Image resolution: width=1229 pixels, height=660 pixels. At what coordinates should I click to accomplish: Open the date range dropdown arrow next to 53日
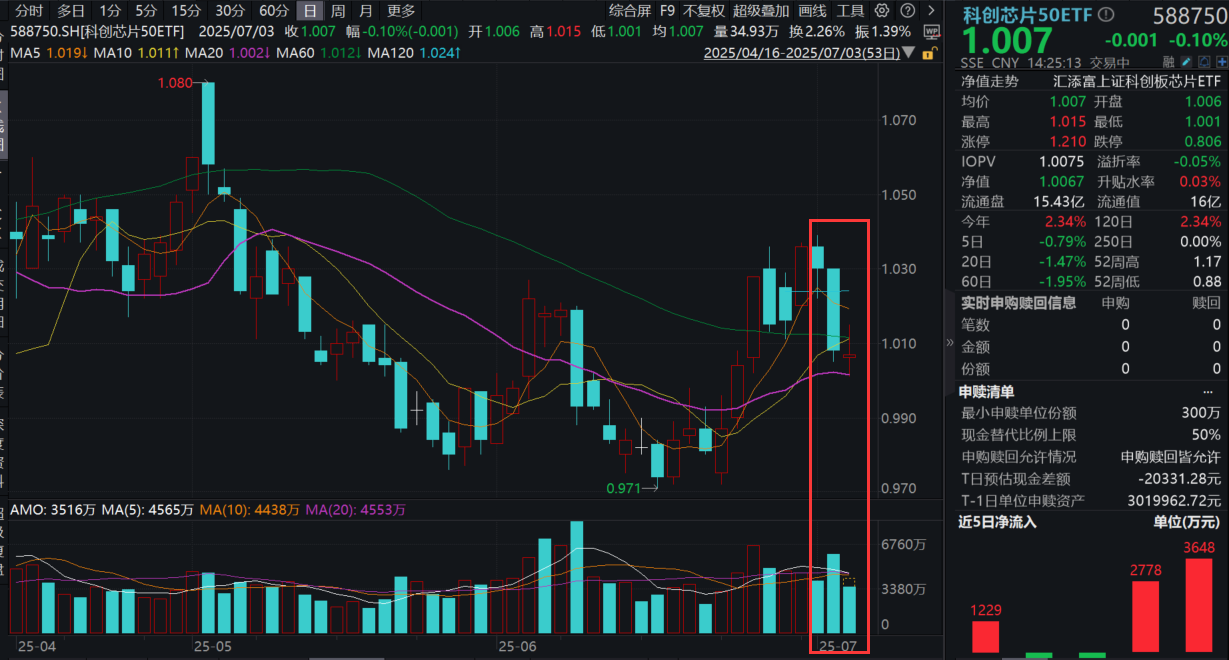[908, 53]
